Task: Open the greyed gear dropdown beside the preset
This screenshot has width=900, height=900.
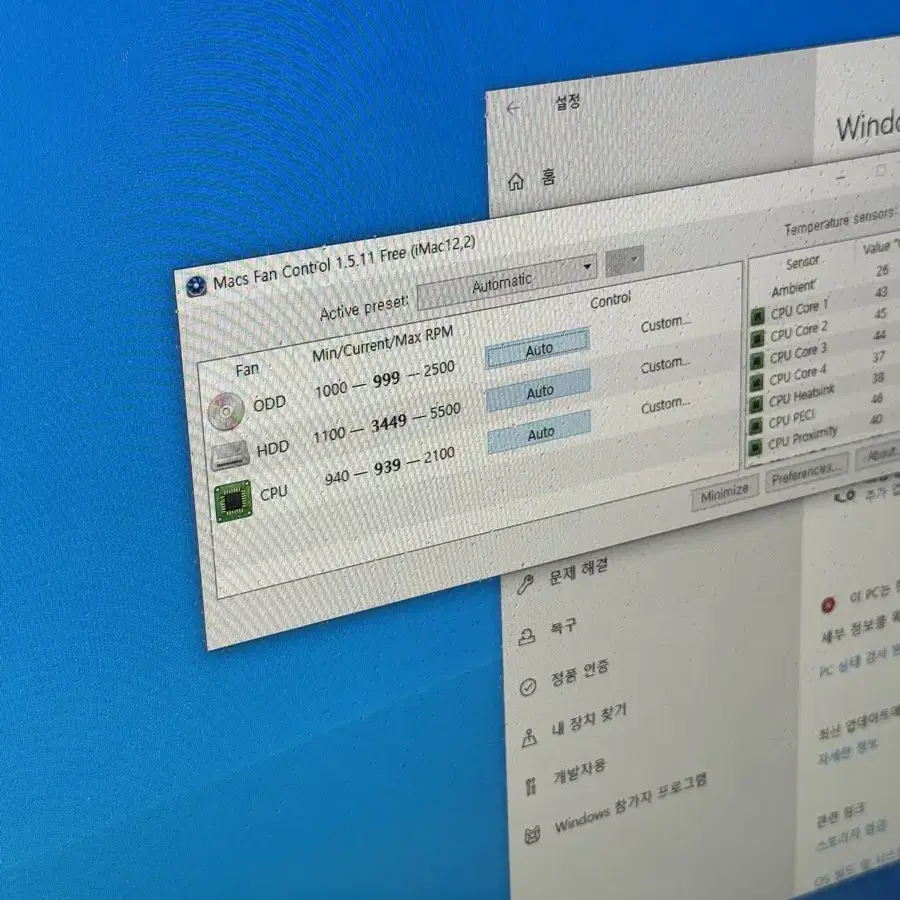Action: pos(624,261)
